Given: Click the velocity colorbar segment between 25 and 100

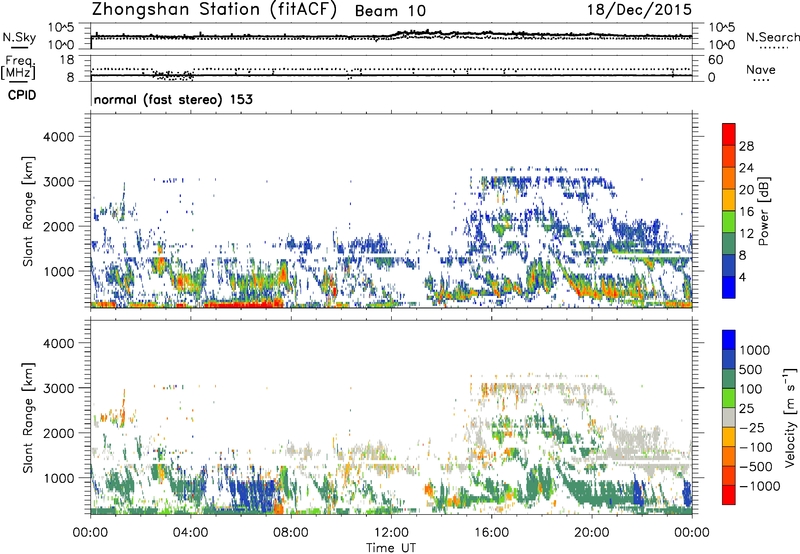Looking at the screenshot, I should click(x=729, y=398).
